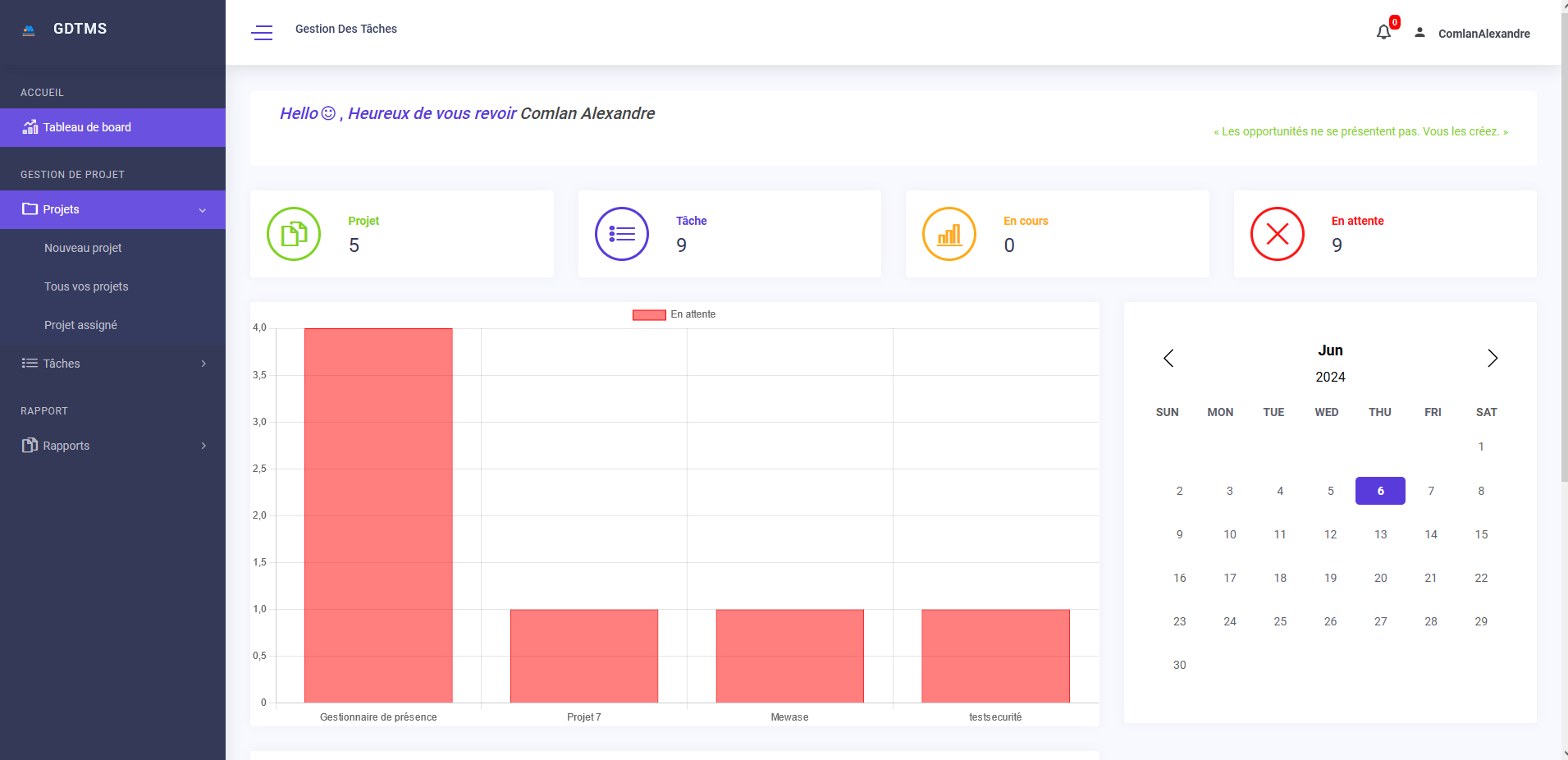Click the orange En cours chart icon
The image size is (1568, 760).
[x=949, y=234]
